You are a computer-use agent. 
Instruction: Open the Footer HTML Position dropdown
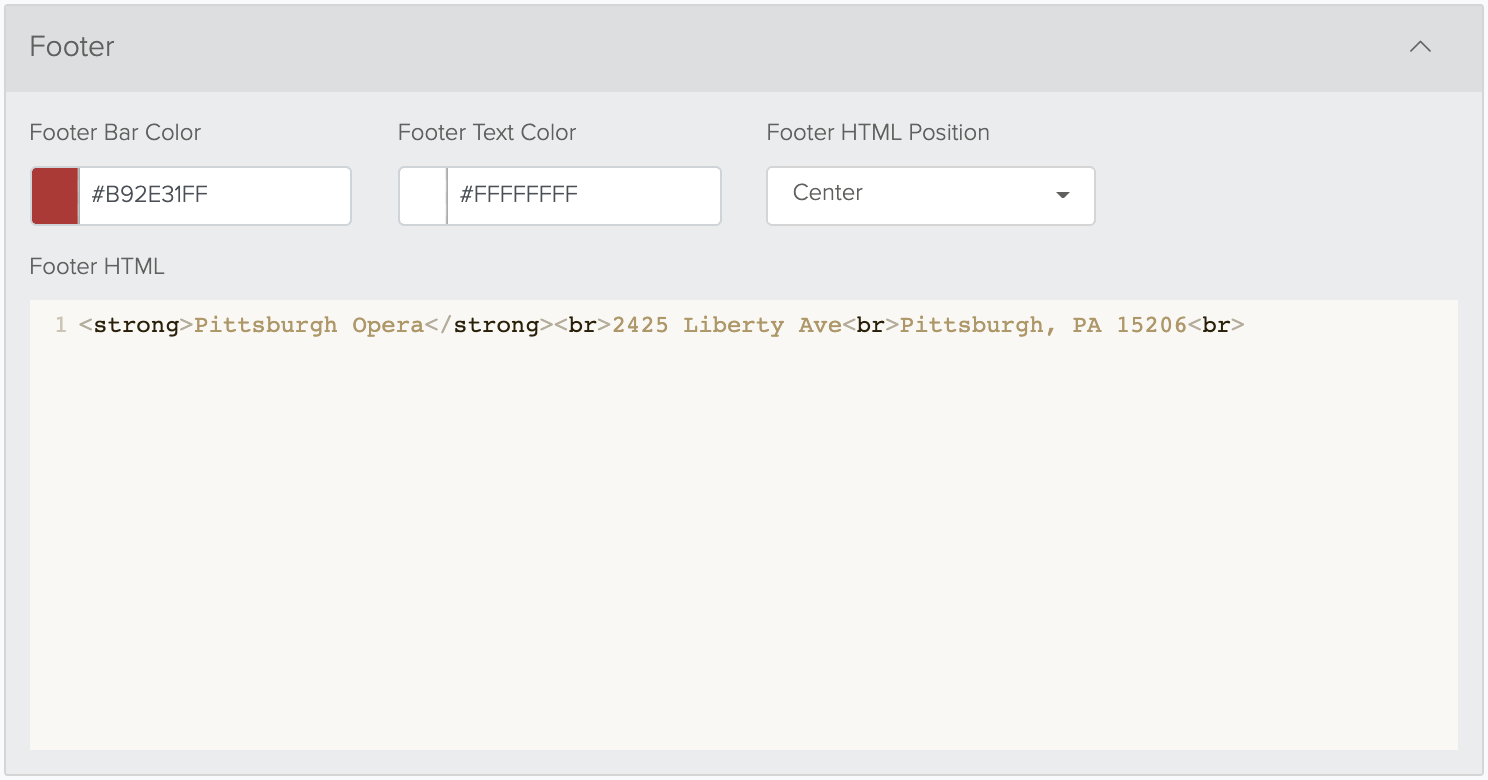coord(931,196)
